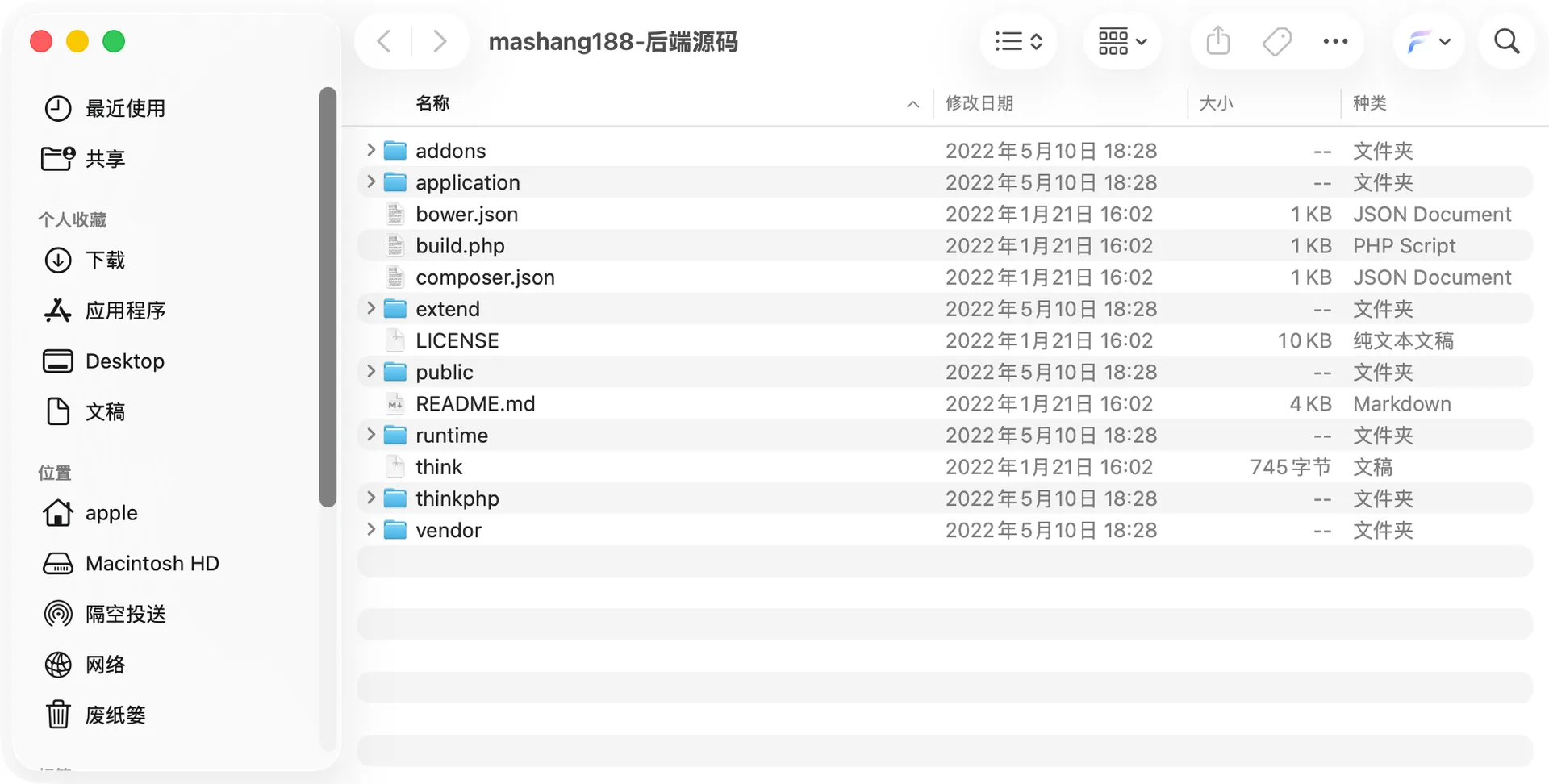
Task: Open Downloads (下载) in the sidebar
Action: coord(84,260)
